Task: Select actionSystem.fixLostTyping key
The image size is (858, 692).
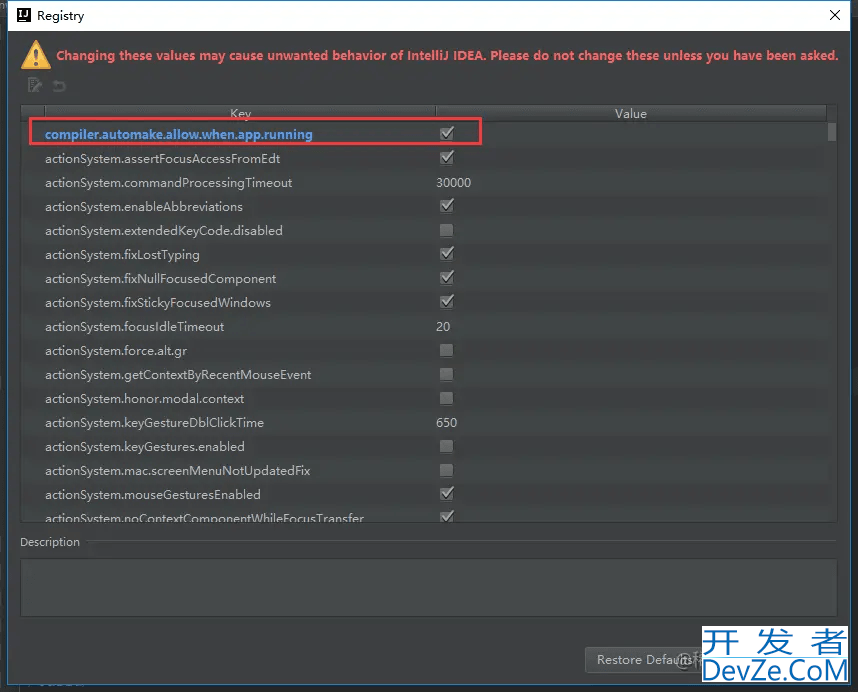Action: 122,255
